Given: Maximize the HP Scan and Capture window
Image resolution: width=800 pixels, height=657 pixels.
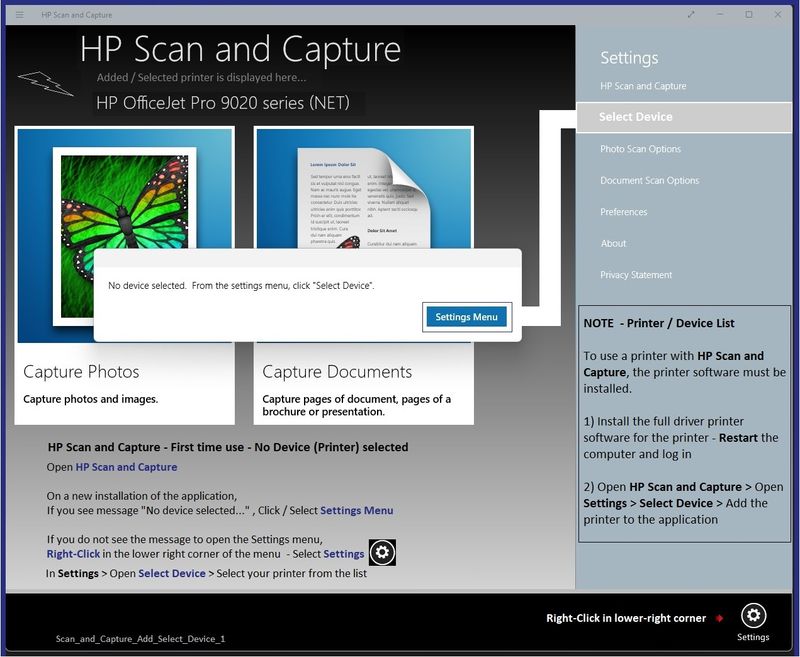Looking at the screenshot, I should 748,15.
